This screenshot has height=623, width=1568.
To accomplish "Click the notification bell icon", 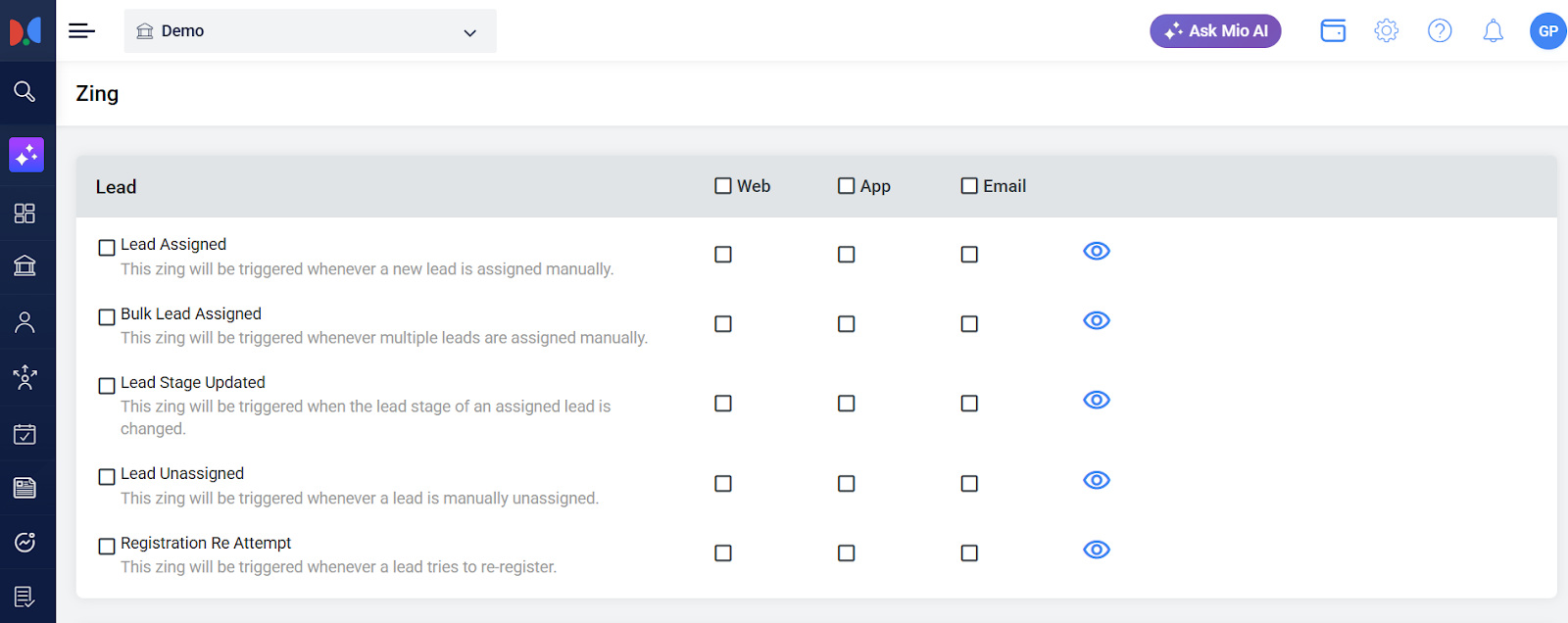I will (x=1493, y=31).
